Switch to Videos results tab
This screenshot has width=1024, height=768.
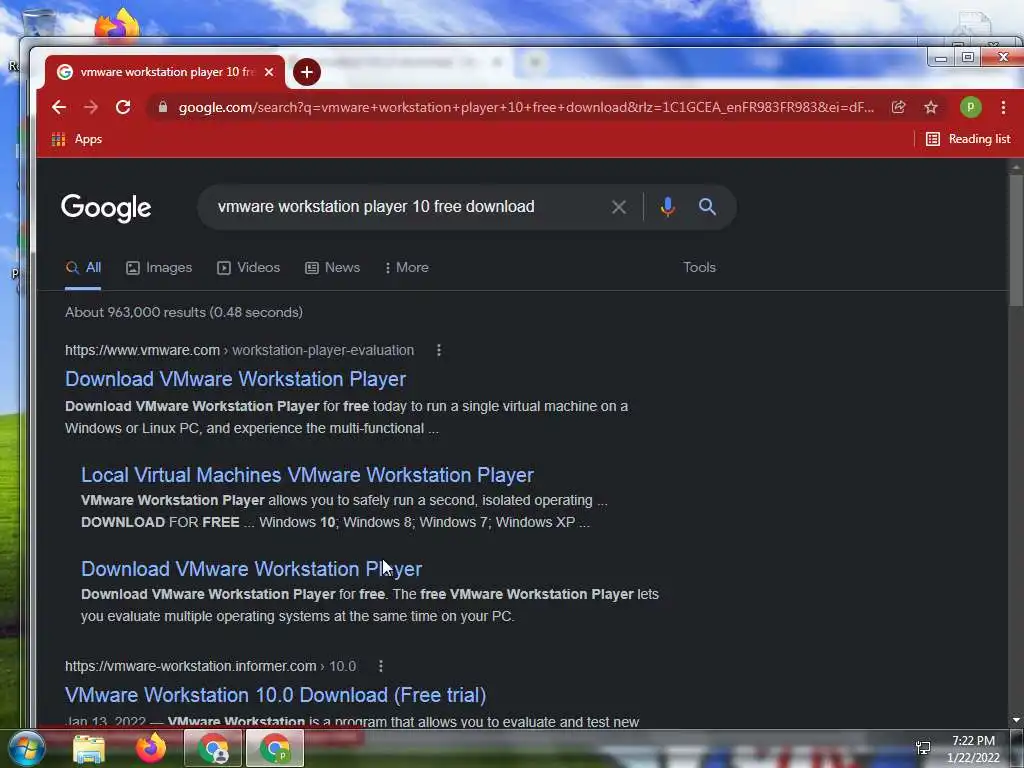[248, 268]
